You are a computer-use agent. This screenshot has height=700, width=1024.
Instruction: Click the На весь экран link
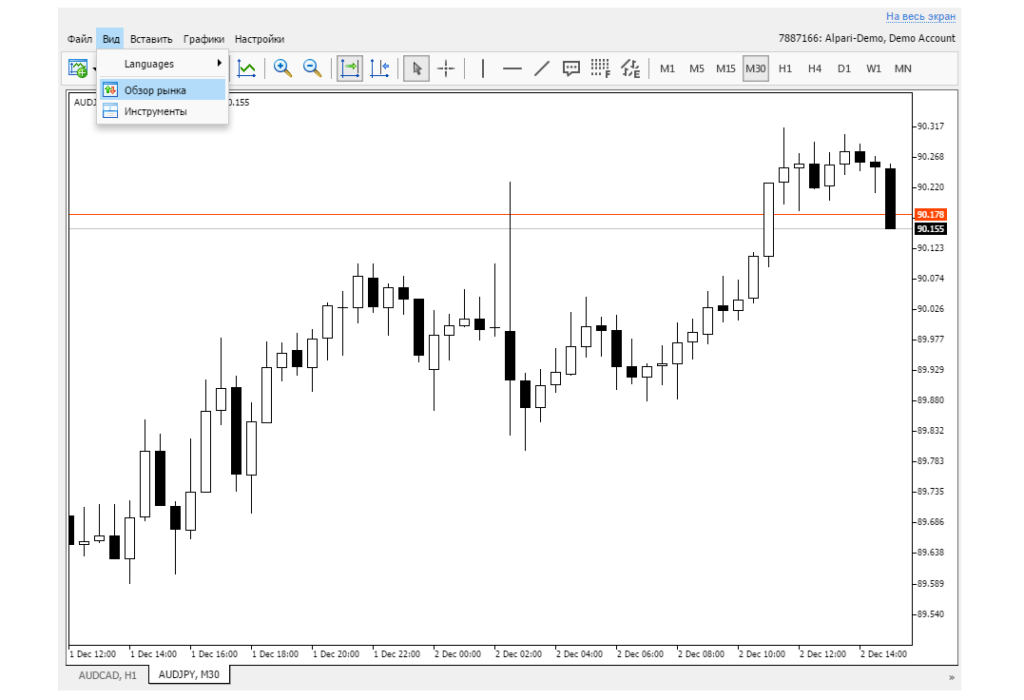coord(920,16)
